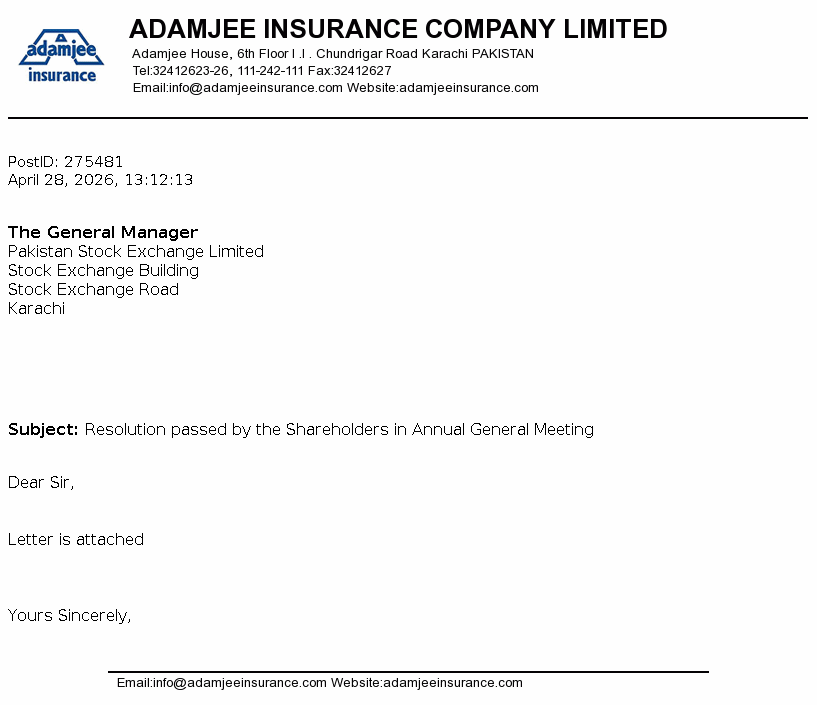Click the Tel and Fax numbers line
The height and width of the screenshot is (705, 817).
tap(262, 70)
